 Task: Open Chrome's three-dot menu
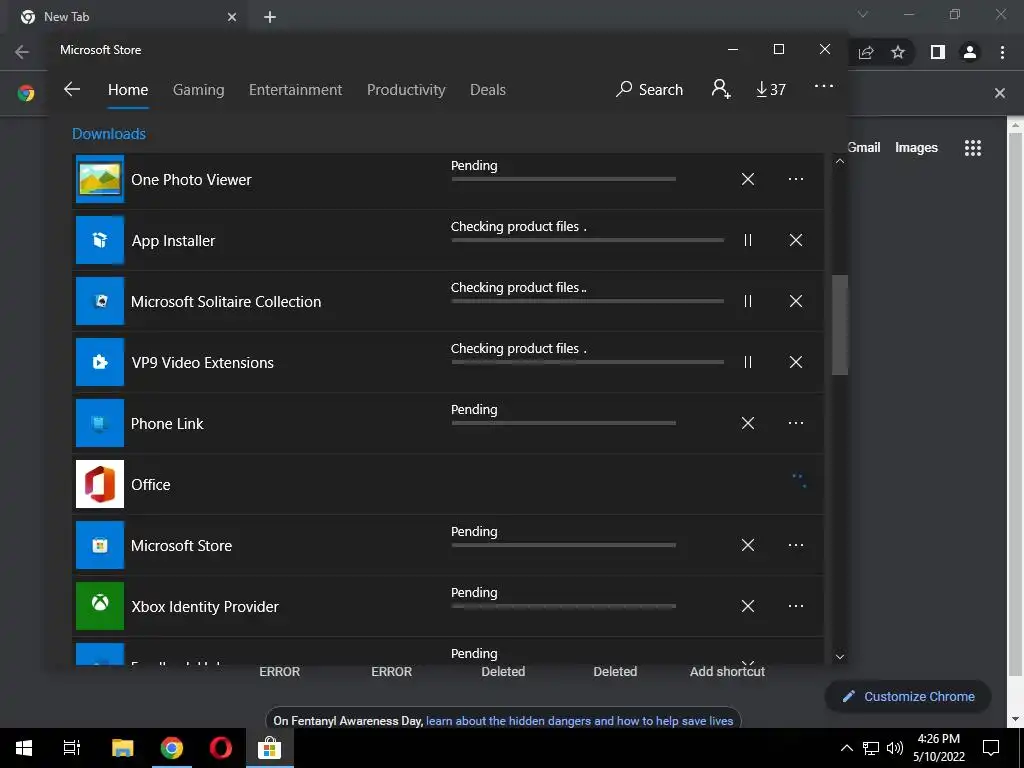pyautogui.click(x=1002, y=52)
